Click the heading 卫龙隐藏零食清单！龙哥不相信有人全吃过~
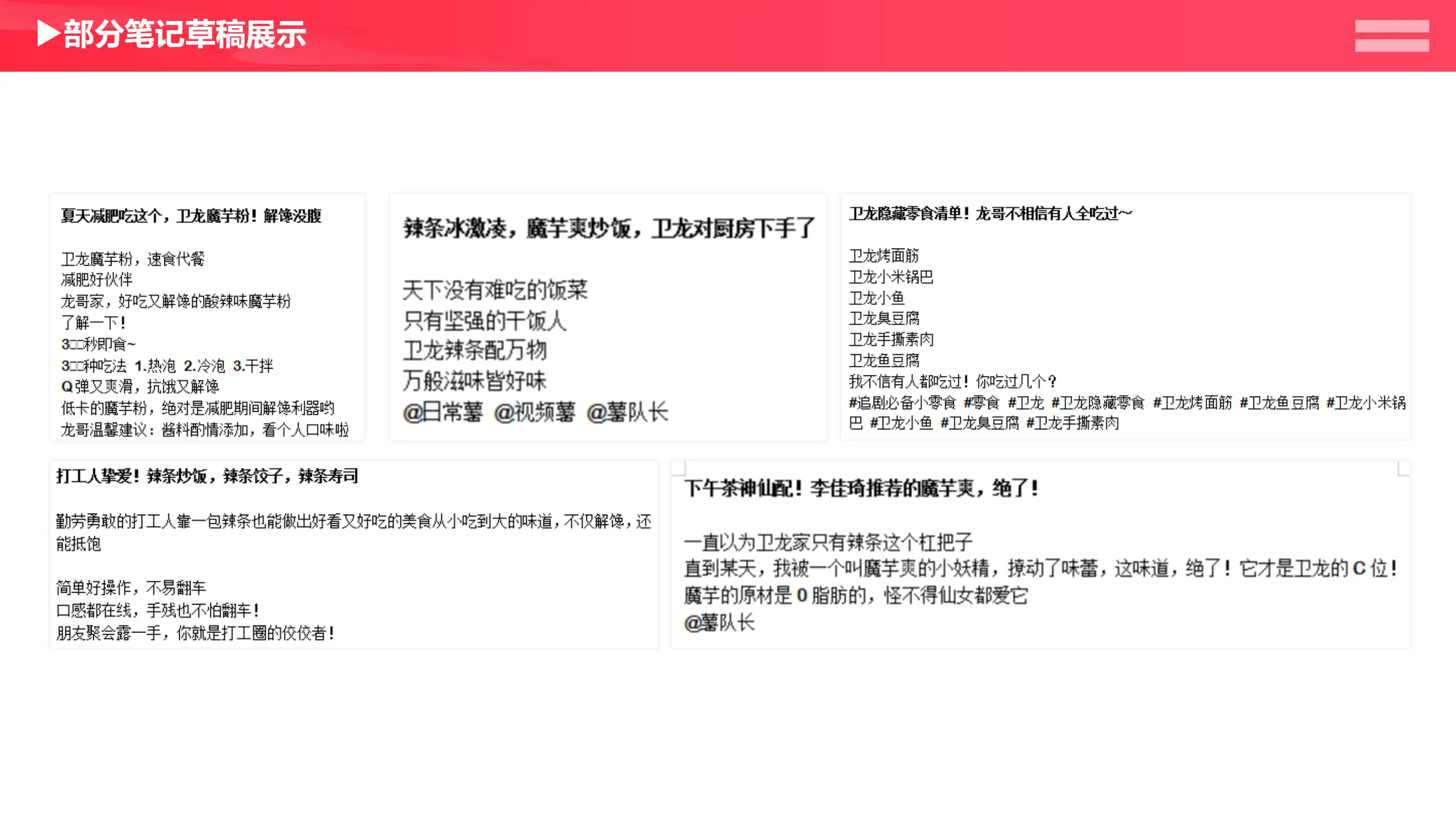The height and width of the screenshot is (819, 1456). (x=990, y=213)
